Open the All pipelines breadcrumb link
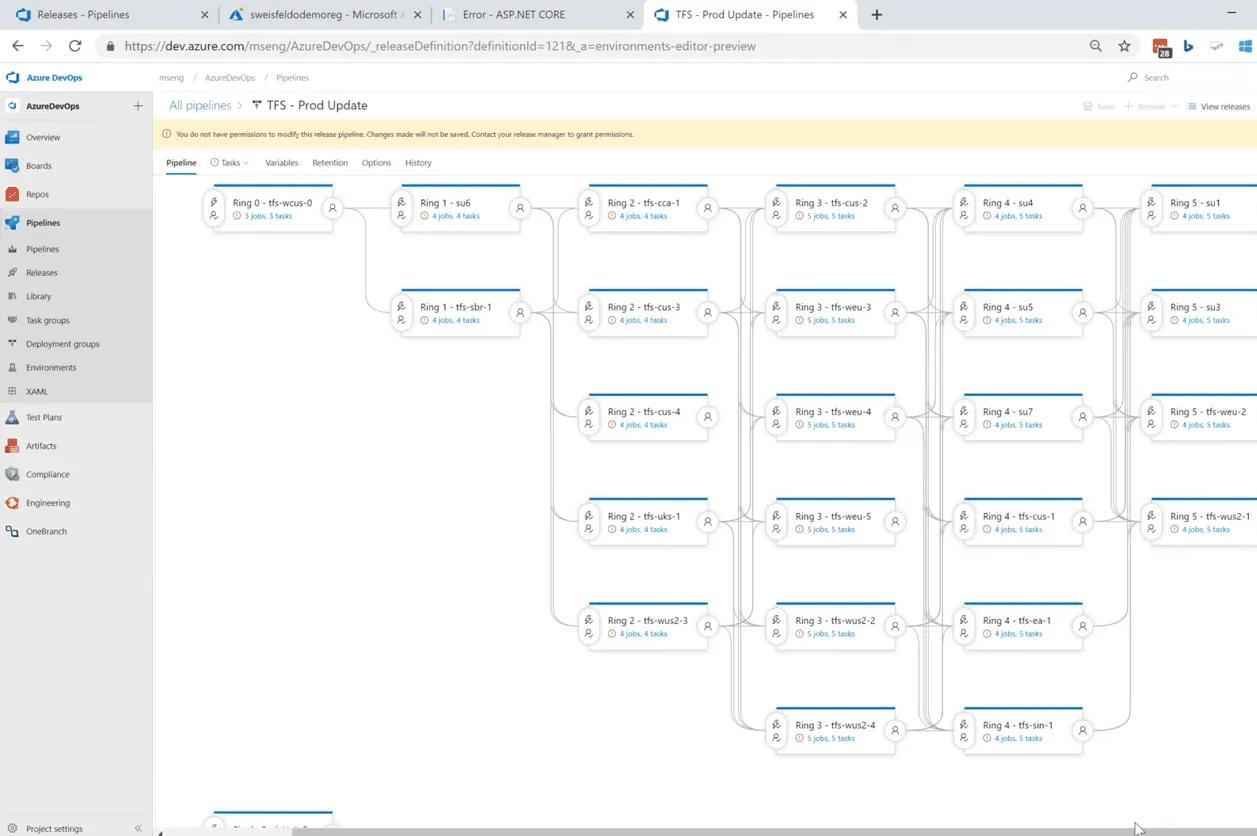 199,104
